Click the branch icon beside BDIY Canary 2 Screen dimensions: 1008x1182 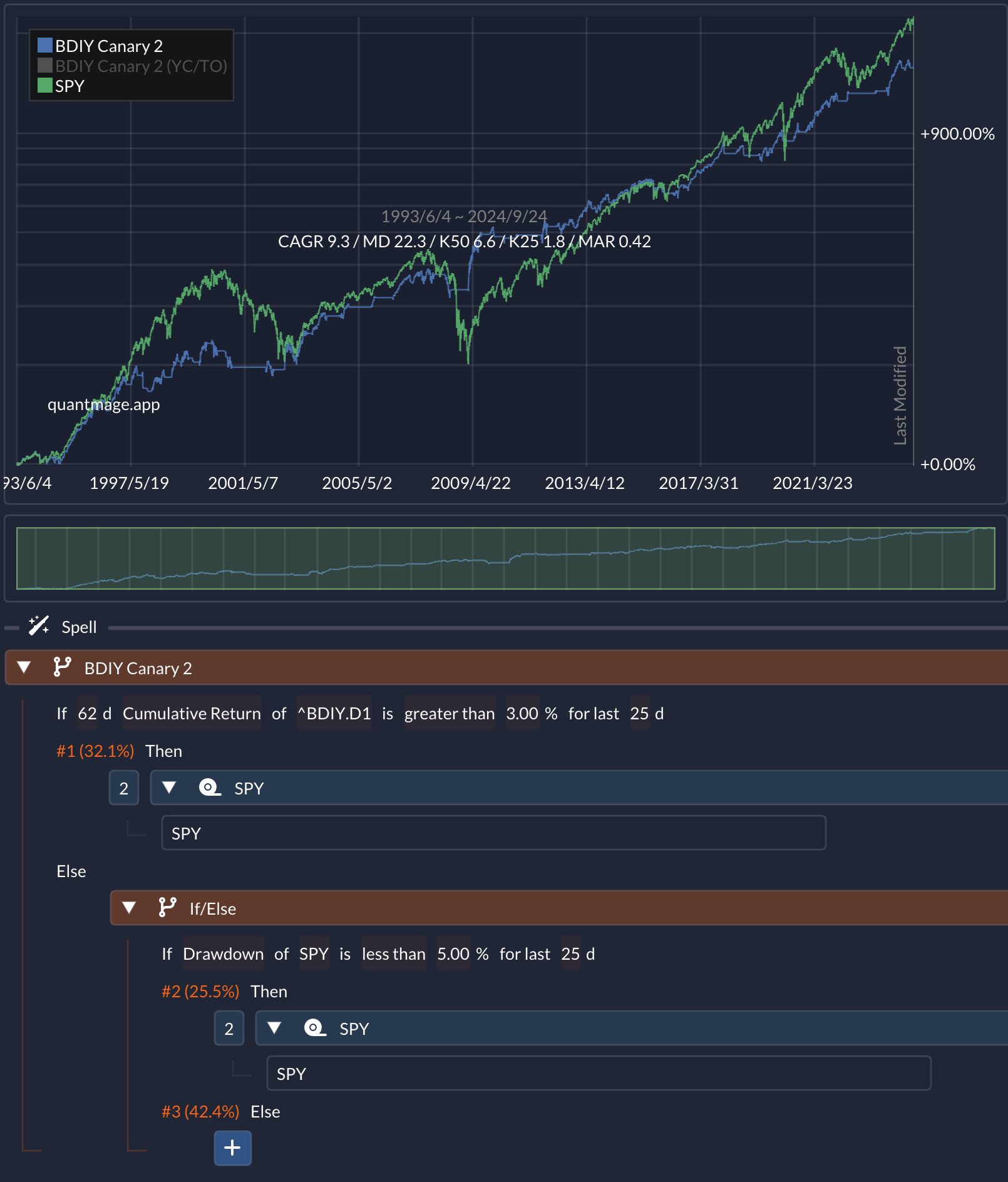point(62,667)
